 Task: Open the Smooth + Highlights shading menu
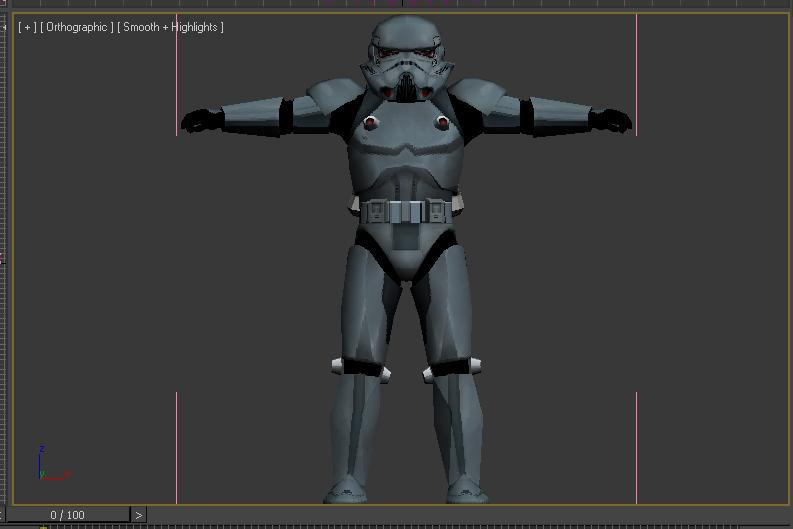click(170, 27)
